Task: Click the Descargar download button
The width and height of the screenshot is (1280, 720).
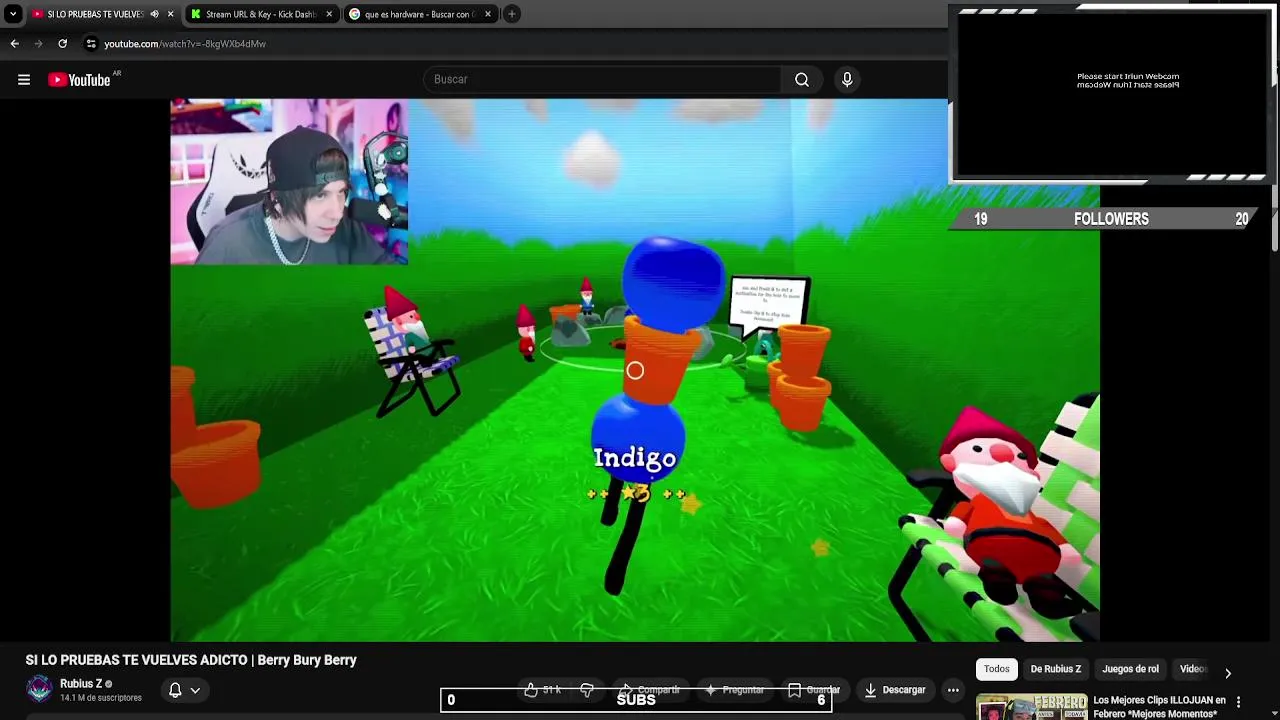Action: (895, 690)
